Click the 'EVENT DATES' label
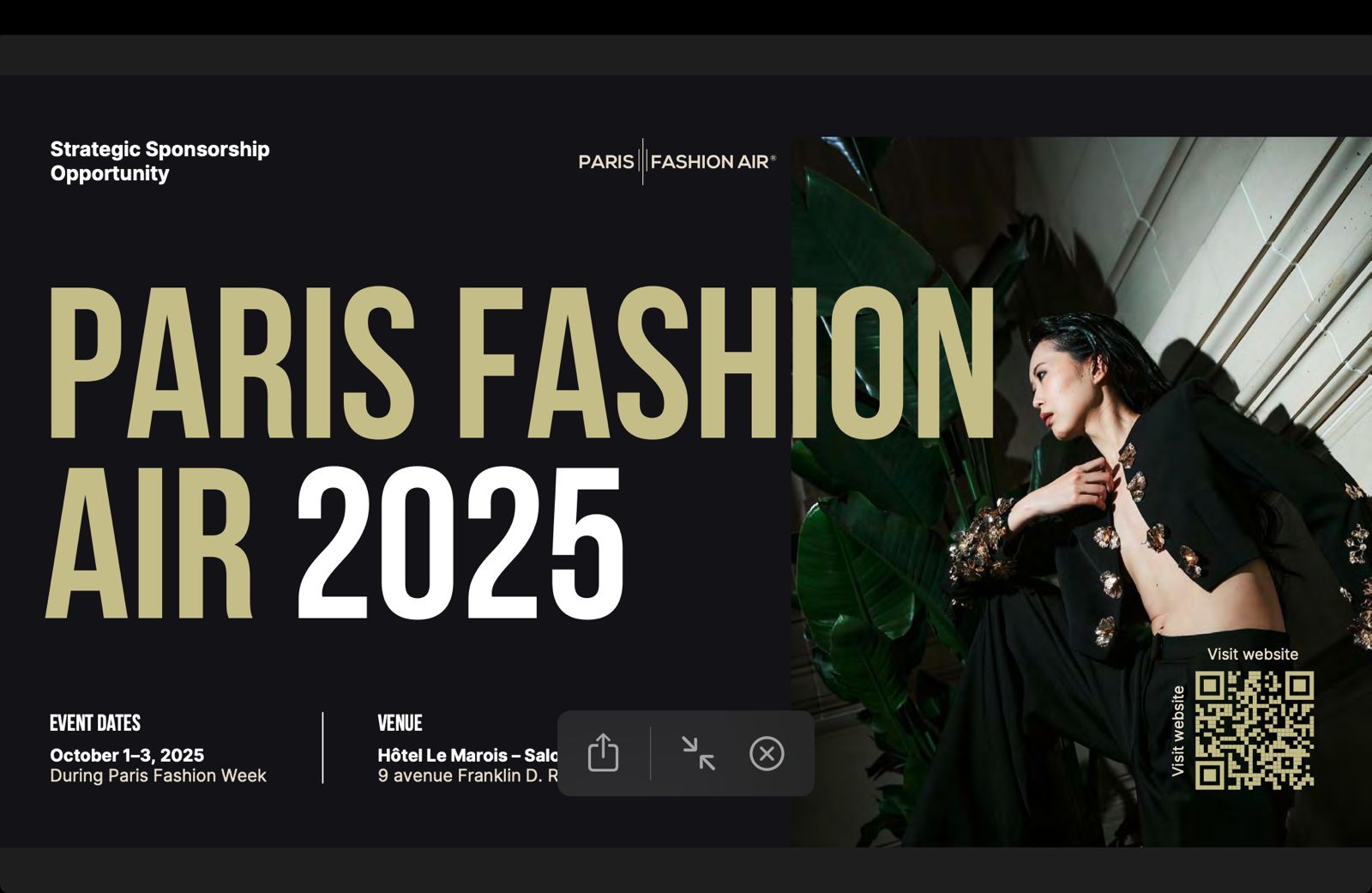The image size is (1372, 893). 95,723
